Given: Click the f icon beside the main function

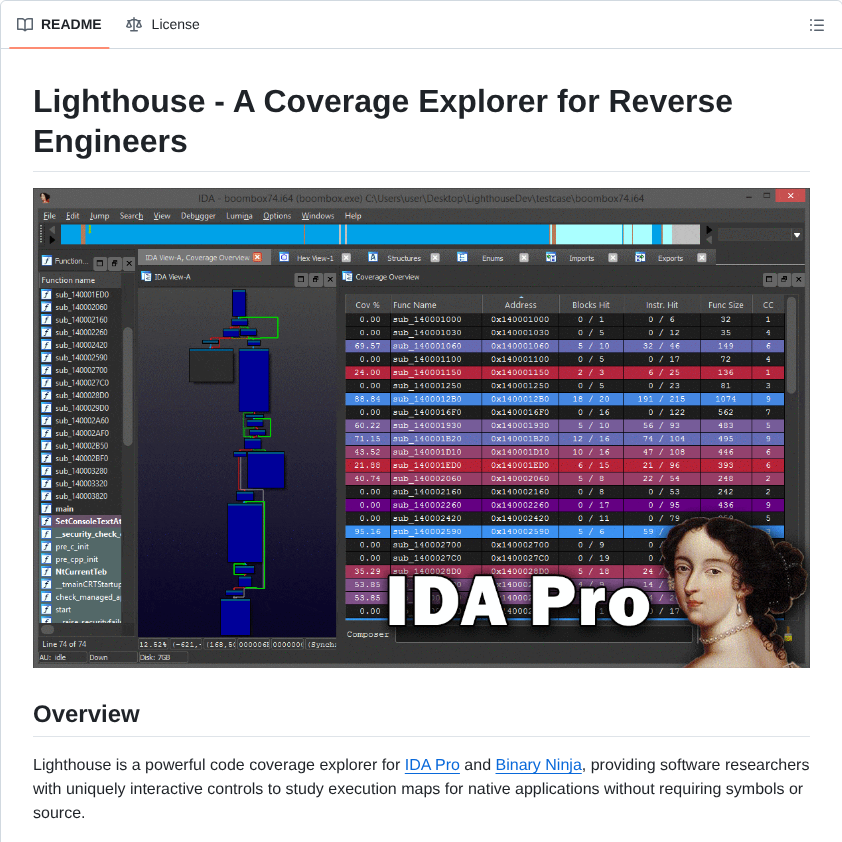Looking at the screenshot, I should [44, 509].
